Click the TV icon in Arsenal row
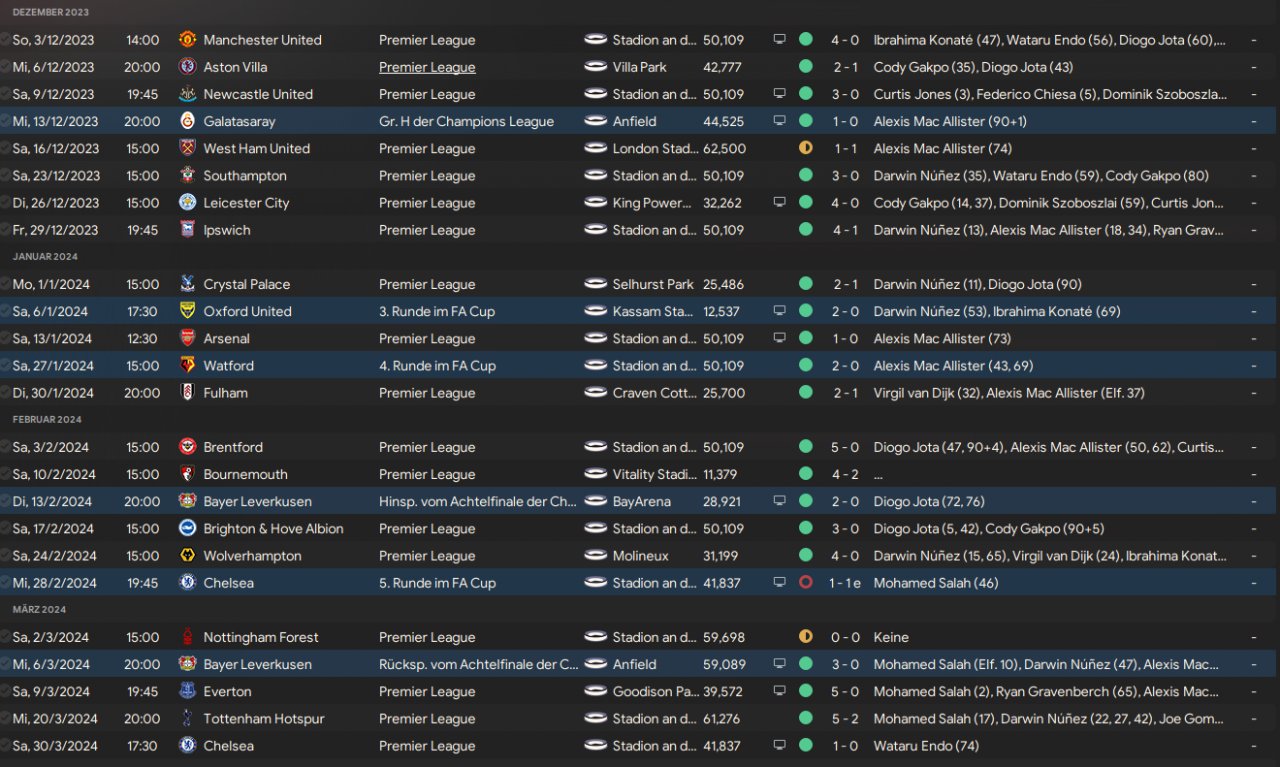Viewport: 1280px width, 767px height. (780, 338)
